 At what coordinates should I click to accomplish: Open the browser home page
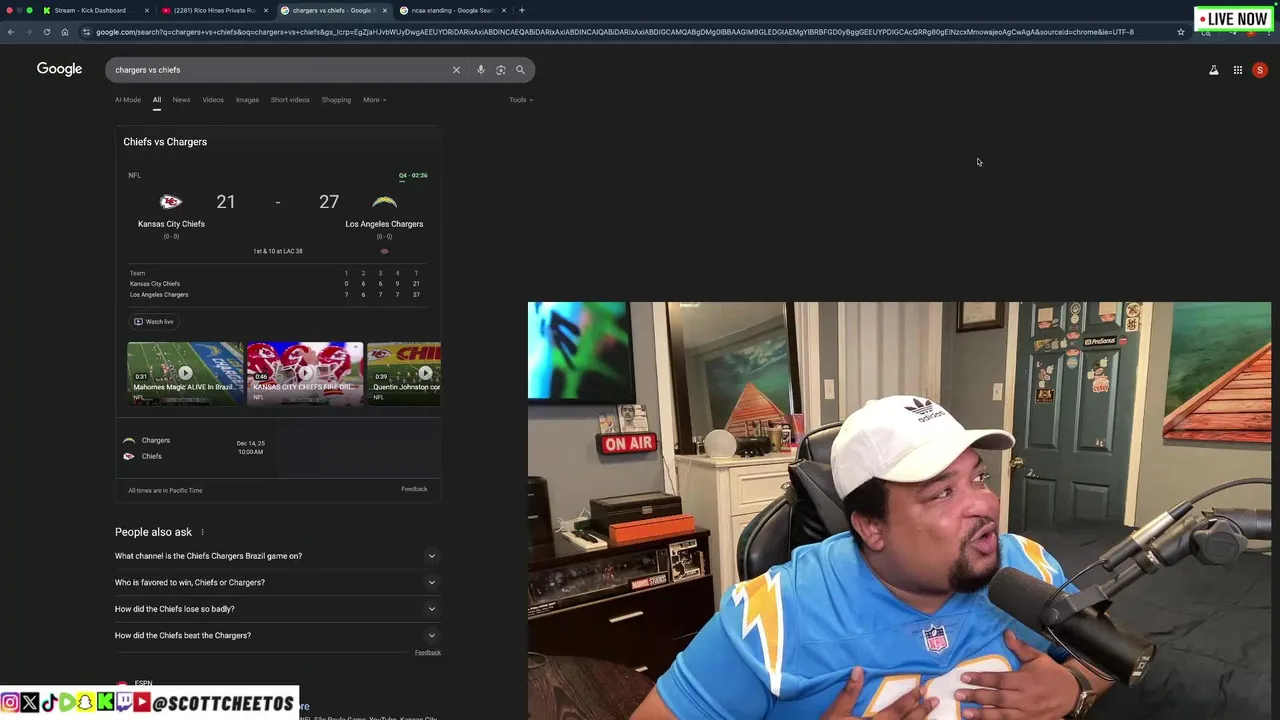pos(64,32)
